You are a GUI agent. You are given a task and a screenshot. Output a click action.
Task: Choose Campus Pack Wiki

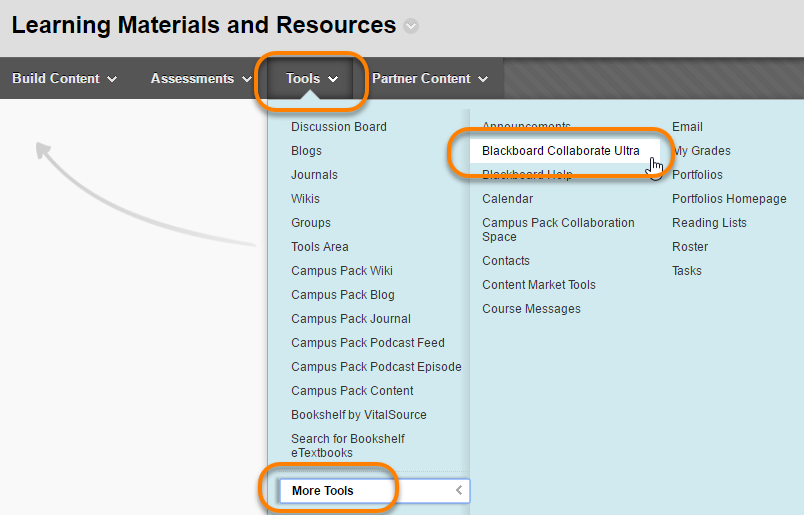341,271
